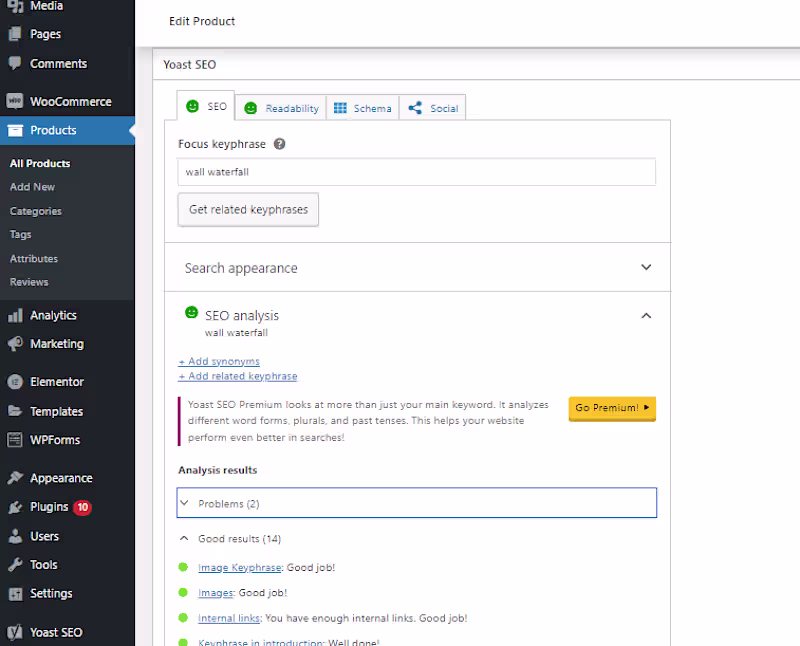This screenshot has width=800, height=646.
Task: Click the Yoast SEO sidebar icon
Action: (x=15, y=632)
